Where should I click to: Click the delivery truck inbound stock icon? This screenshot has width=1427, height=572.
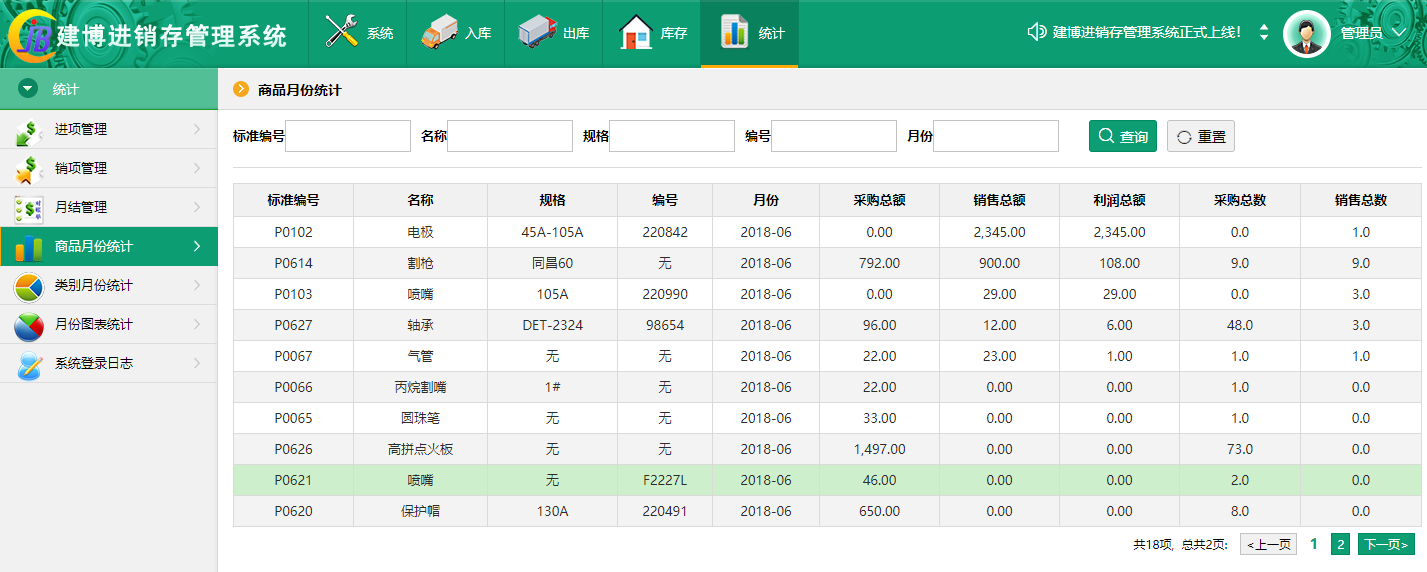439,32
